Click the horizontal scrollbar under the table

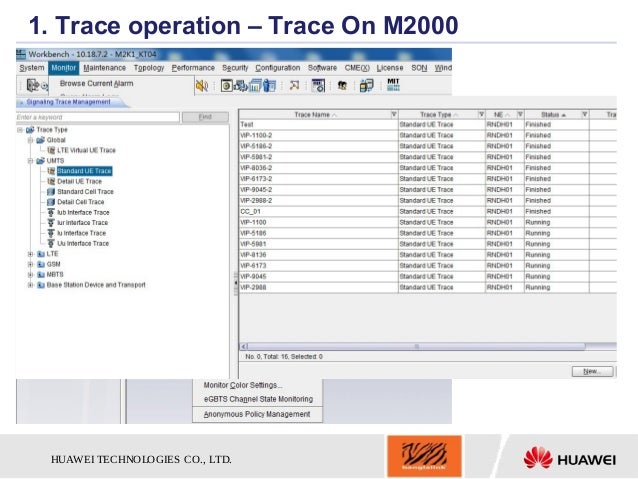[416, 346]
